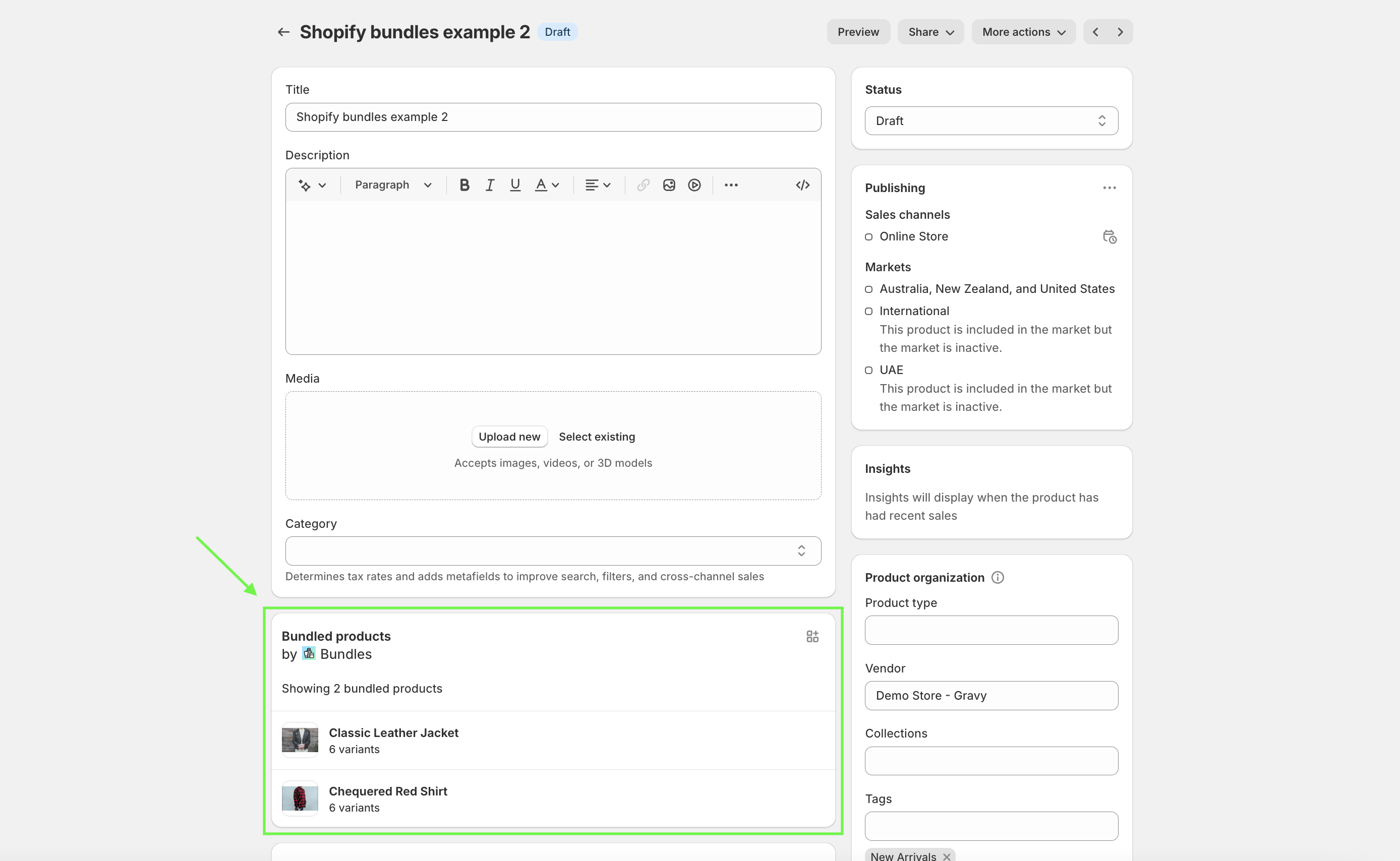Viewport: 1400px width, 861px height.
Task: Click the insert link icon
Action: 643,185
